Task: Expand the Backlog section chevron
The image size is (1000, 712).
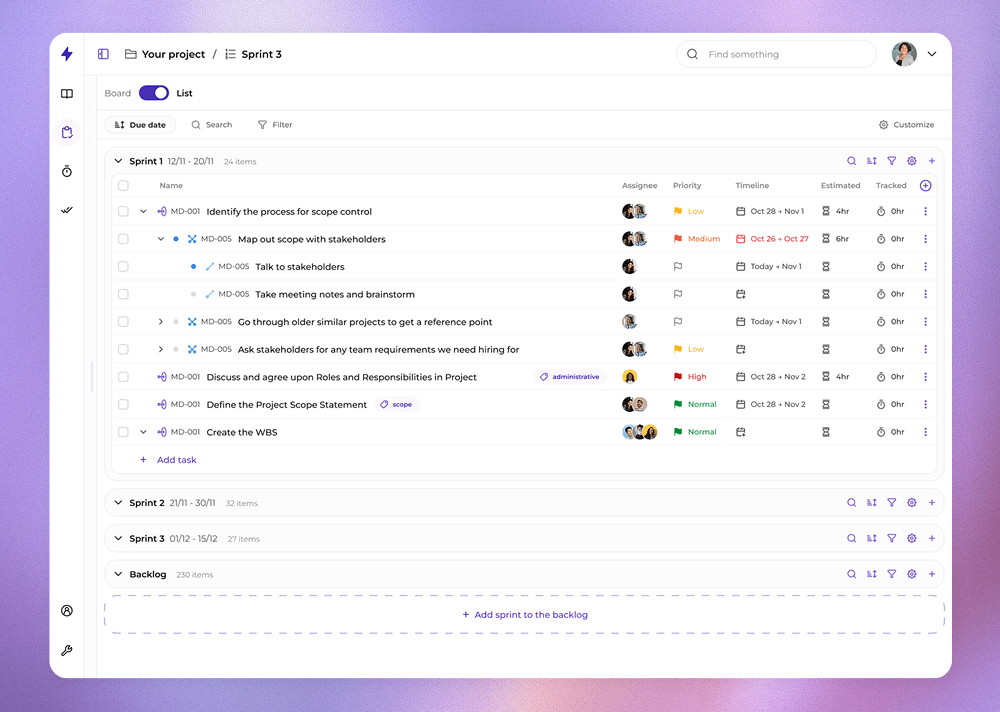Action: tap(118, 574)
